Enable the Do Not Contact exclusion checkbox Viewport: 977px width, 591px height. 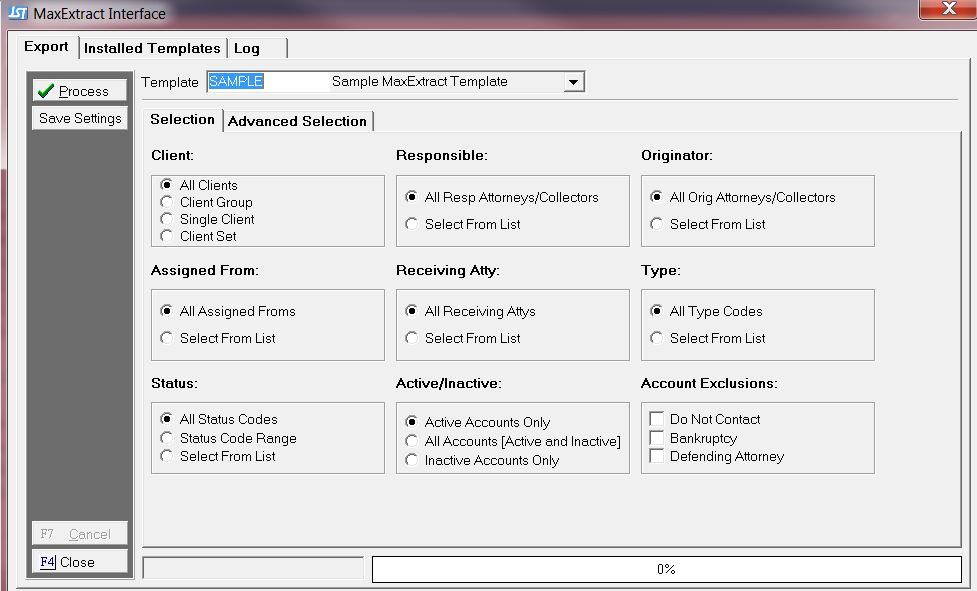[657, 419]
